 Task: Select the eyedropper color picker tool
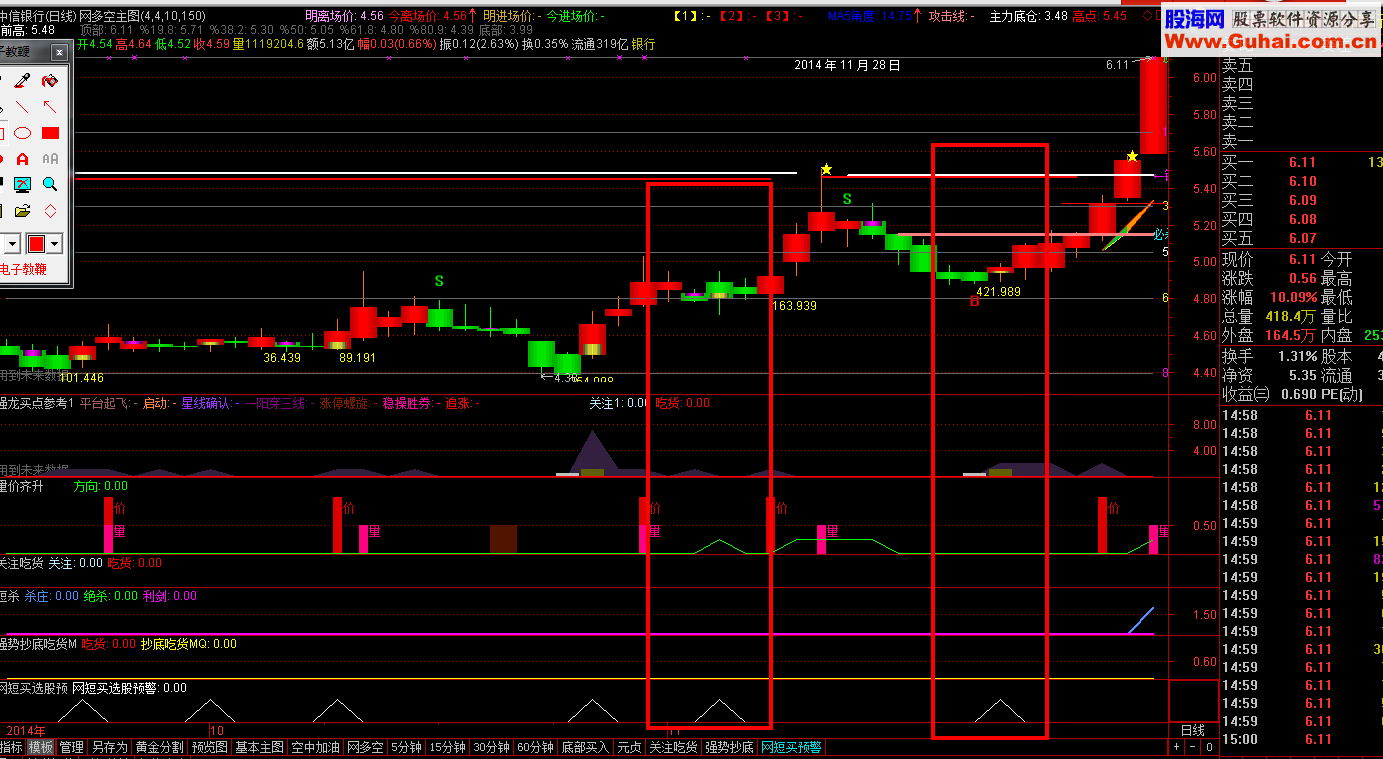[22, 81]
